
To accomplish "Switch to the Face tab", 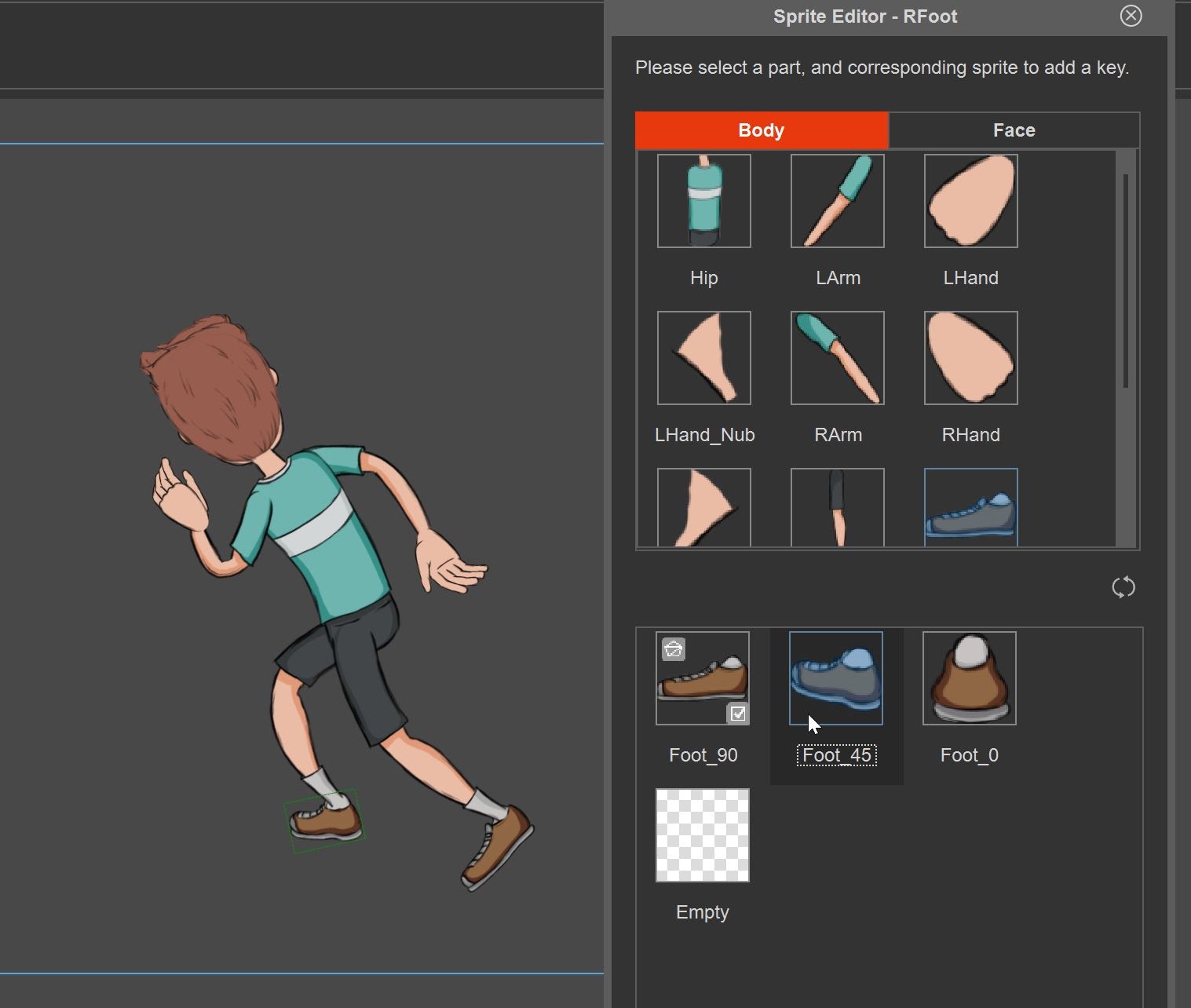I will click(1014, 130).
